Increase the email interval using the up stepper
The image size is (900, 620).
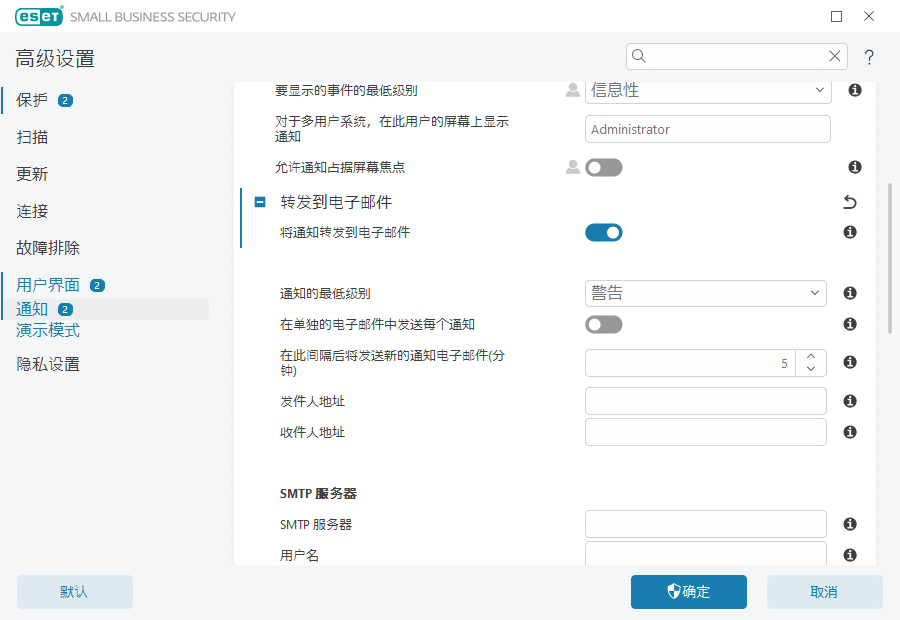pyautogui.click(x=812, y=356)
